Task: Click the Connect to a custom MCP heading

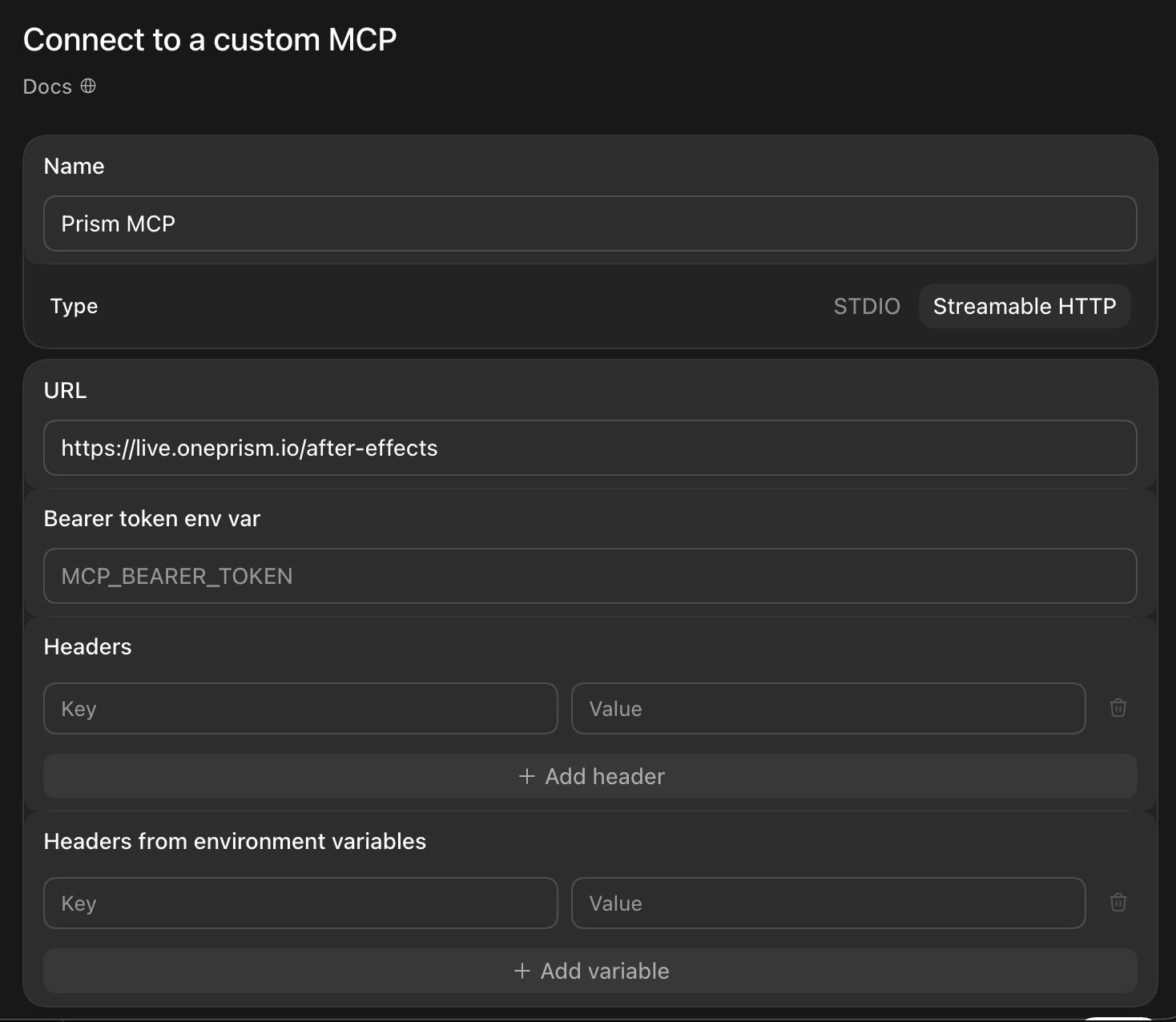Action: [210, 39]
